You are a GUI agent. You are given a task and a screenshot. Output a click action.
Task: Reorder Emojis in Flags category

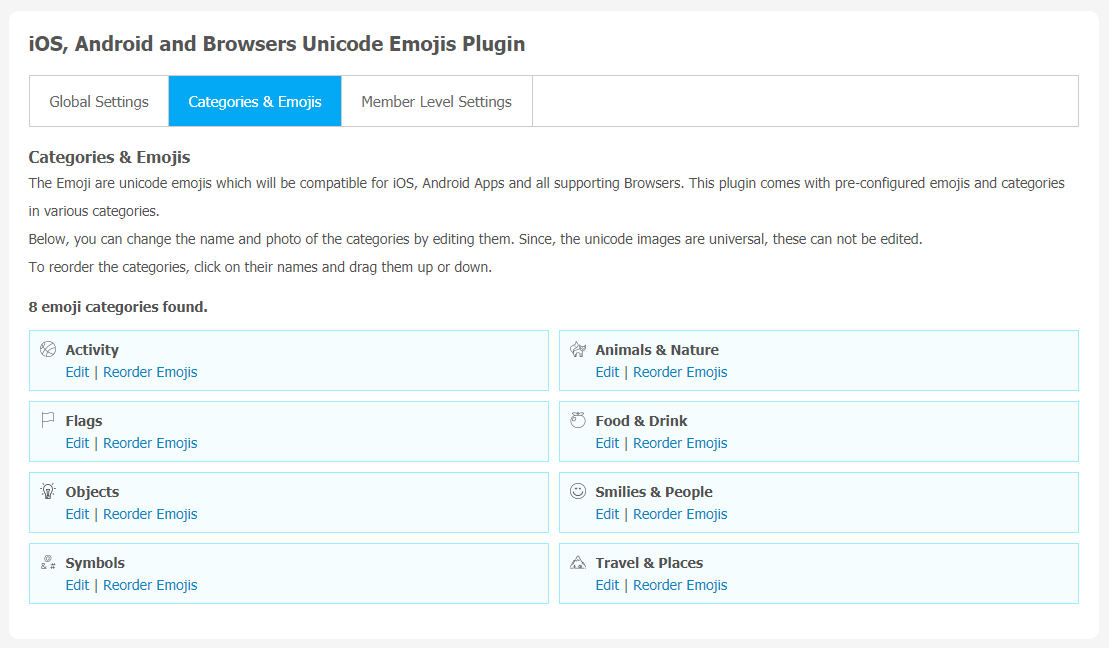click(150, 443)
